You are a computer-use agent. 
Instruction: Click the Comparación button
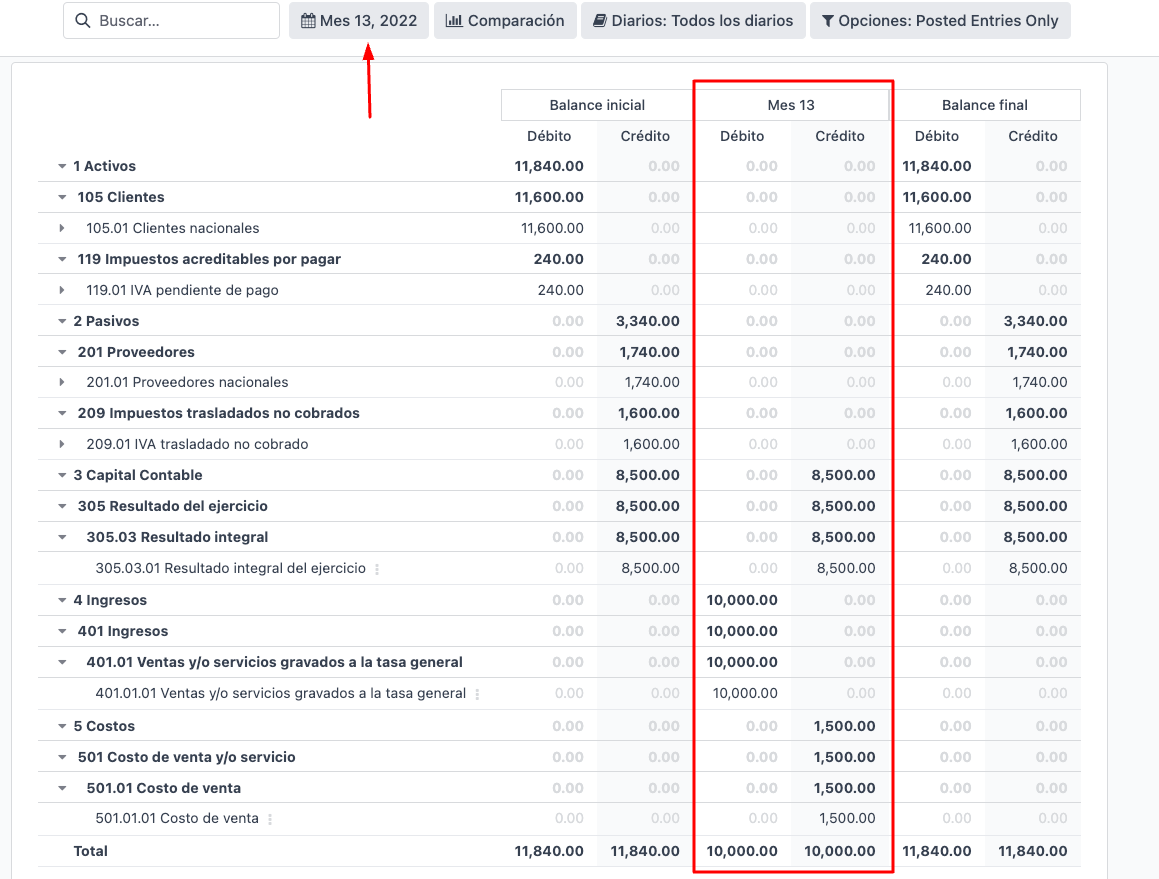tap(505, 21)
